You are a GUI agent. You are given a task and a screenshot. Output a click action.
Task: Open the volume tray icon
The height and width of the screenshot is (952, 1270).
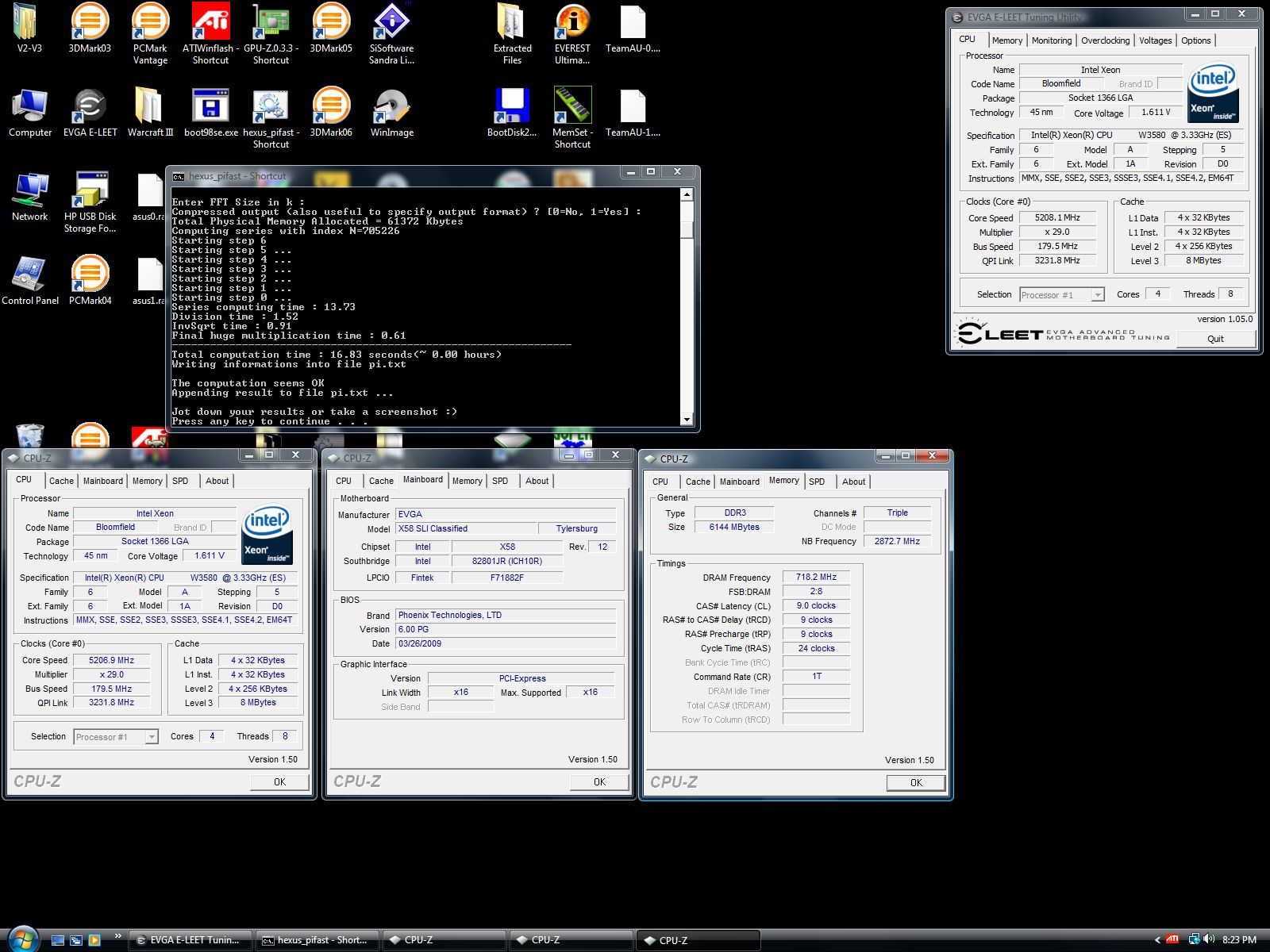pyautogui.click(x=1209, y=939)
